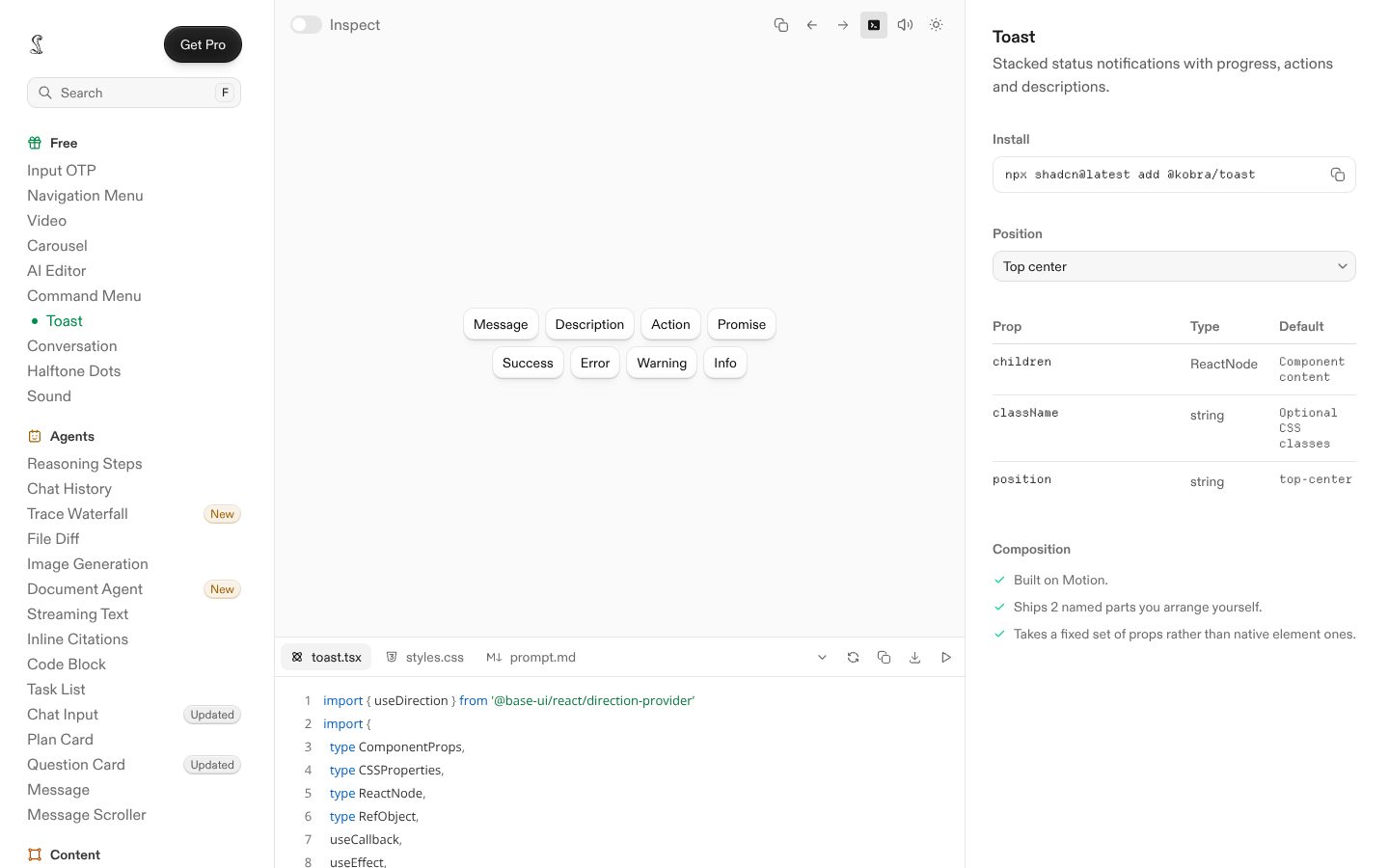This screenshot has width=1389, height=868.
Task: Trigger the Action toast button
Action: pos(670,324)
